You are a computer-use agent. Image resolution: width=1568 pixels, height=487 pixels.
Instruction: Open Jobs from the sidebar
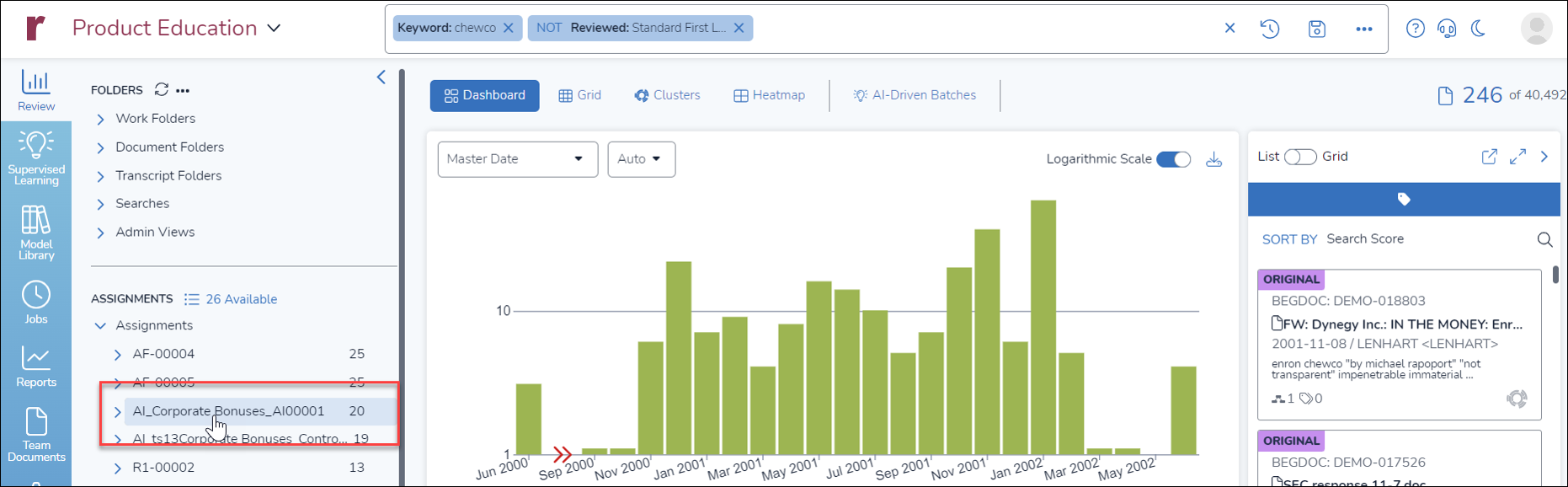tap(36, 302)
